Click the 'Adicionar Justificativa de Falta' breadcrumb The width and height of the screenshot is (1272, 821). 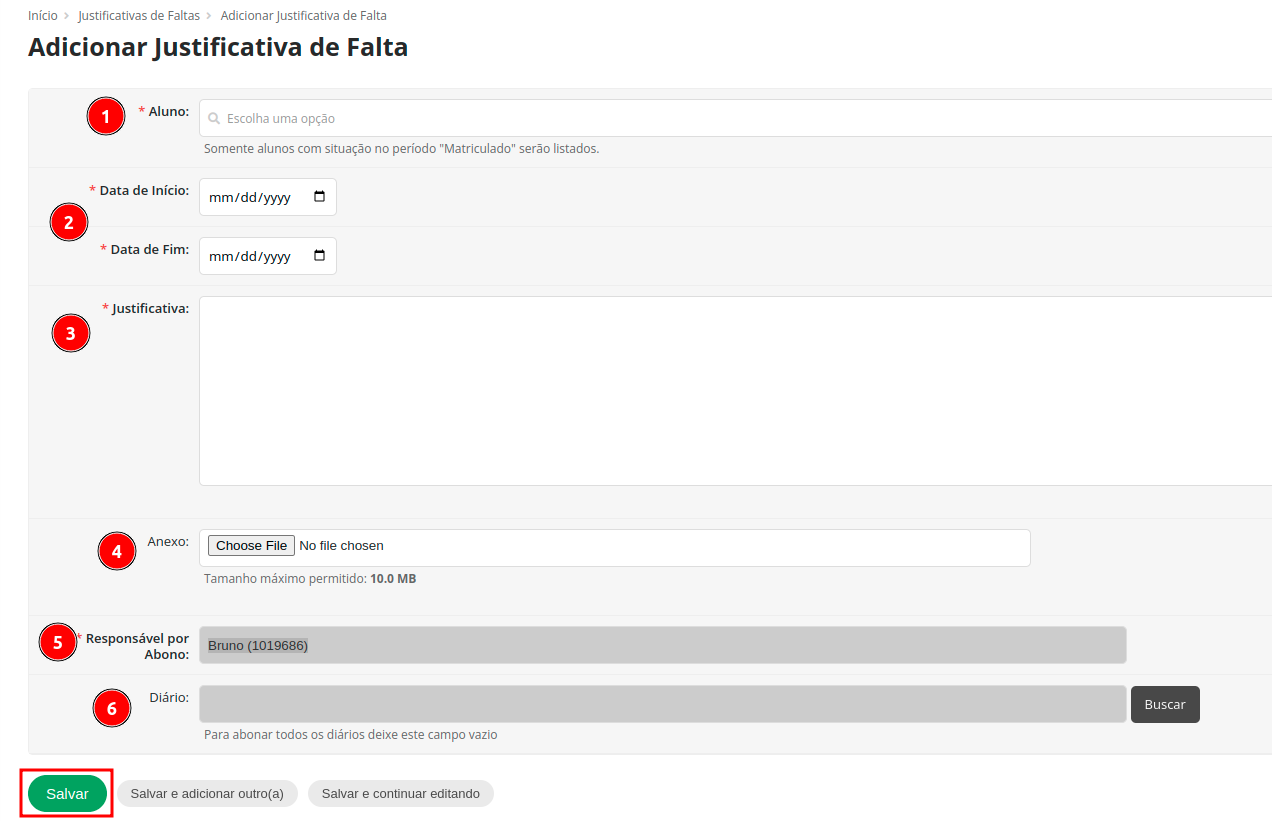coord(303,16)
